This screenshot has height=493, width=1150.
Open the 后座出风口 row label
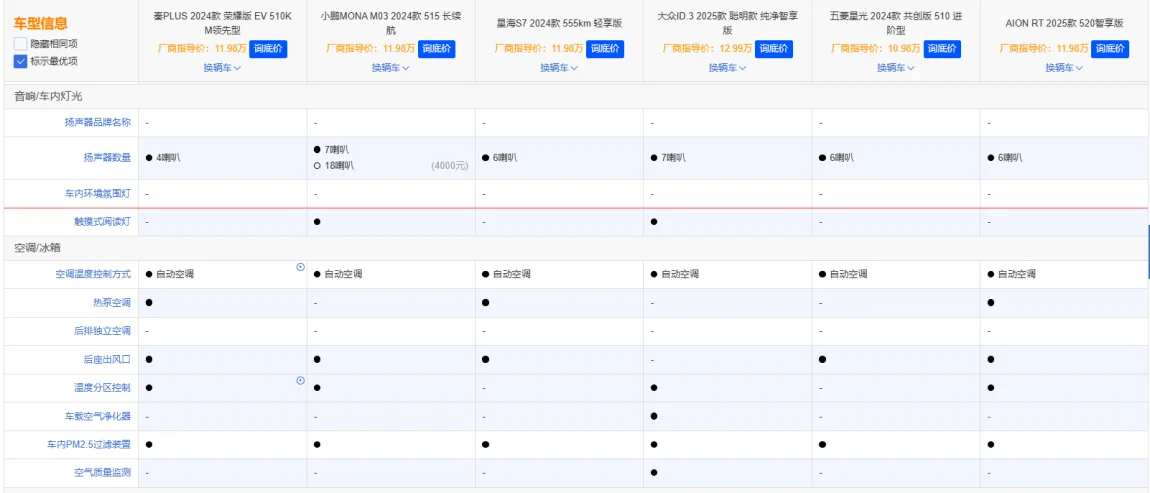pyautogui.click(x=107, y=359)
